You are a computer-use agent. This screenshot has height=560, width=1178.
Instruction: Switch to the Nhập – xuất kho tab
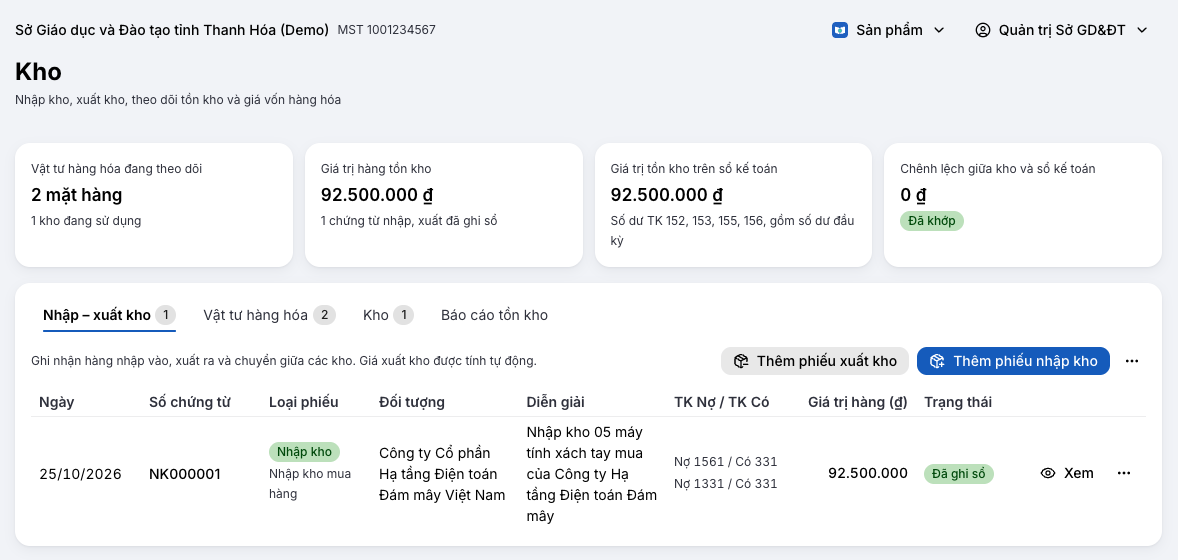tap(109, 315)
